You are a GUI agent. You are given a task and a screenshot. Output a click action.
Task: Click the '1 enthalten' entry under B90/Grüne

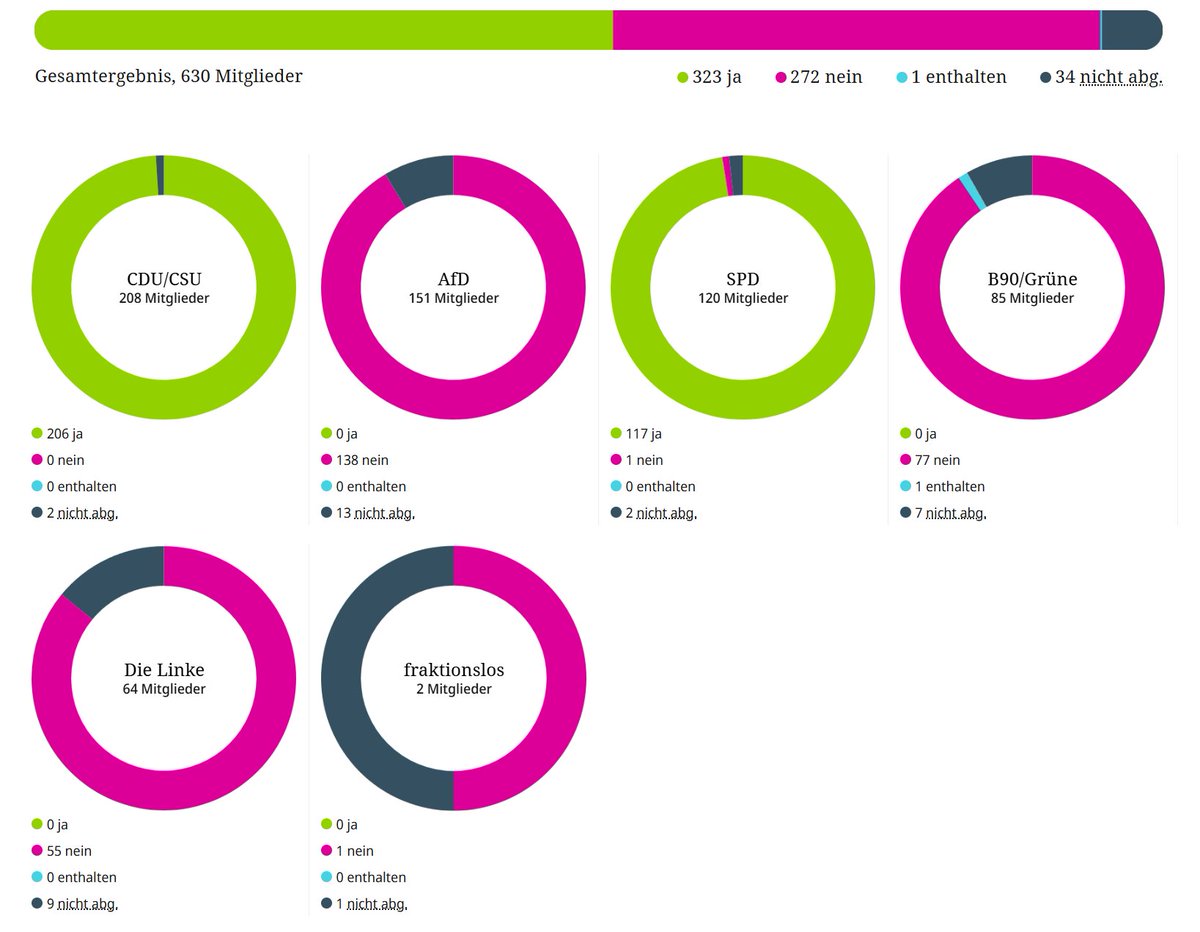950,486
